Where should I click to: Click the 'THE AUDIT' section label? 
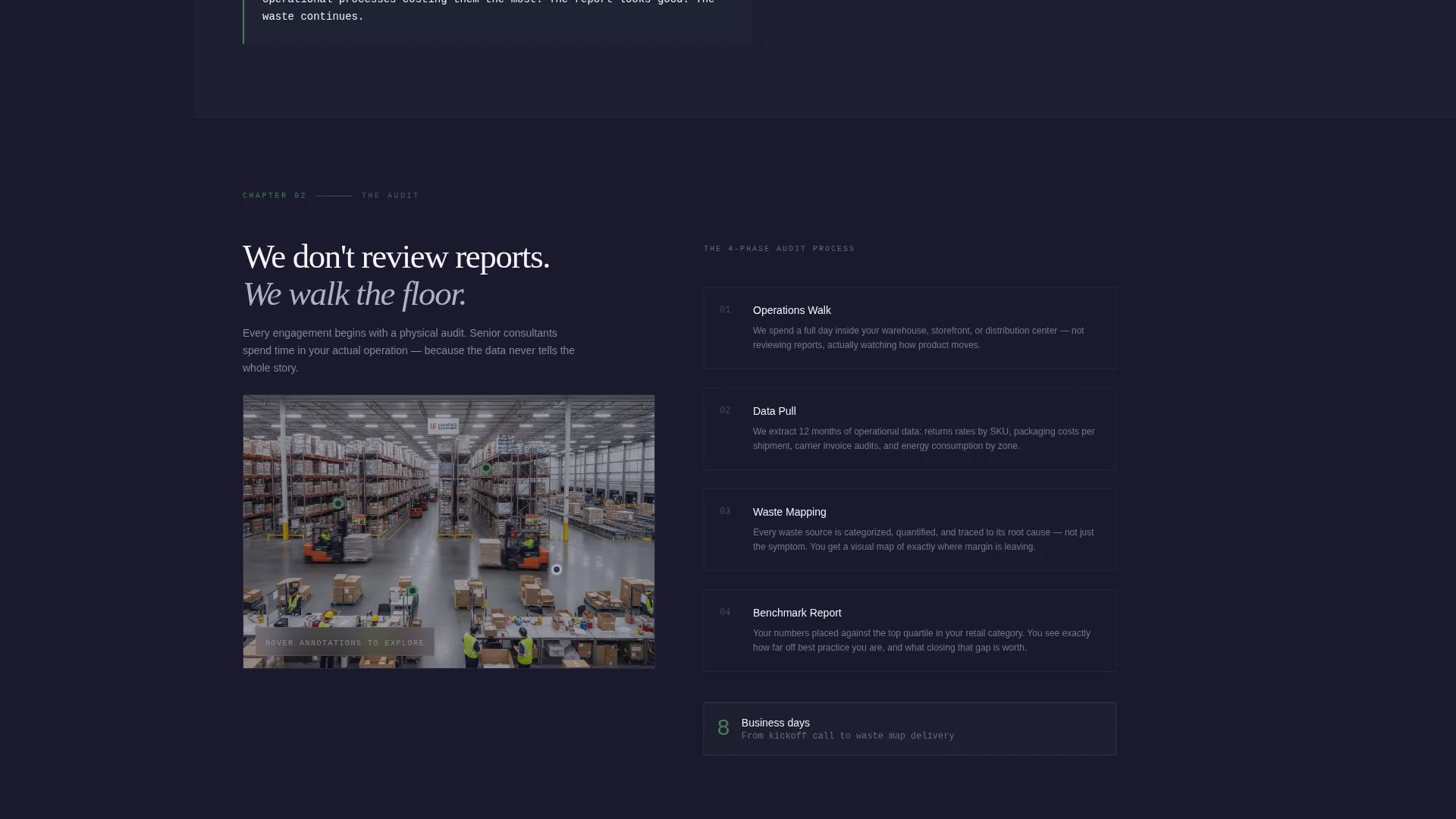[x=391, y=196]
